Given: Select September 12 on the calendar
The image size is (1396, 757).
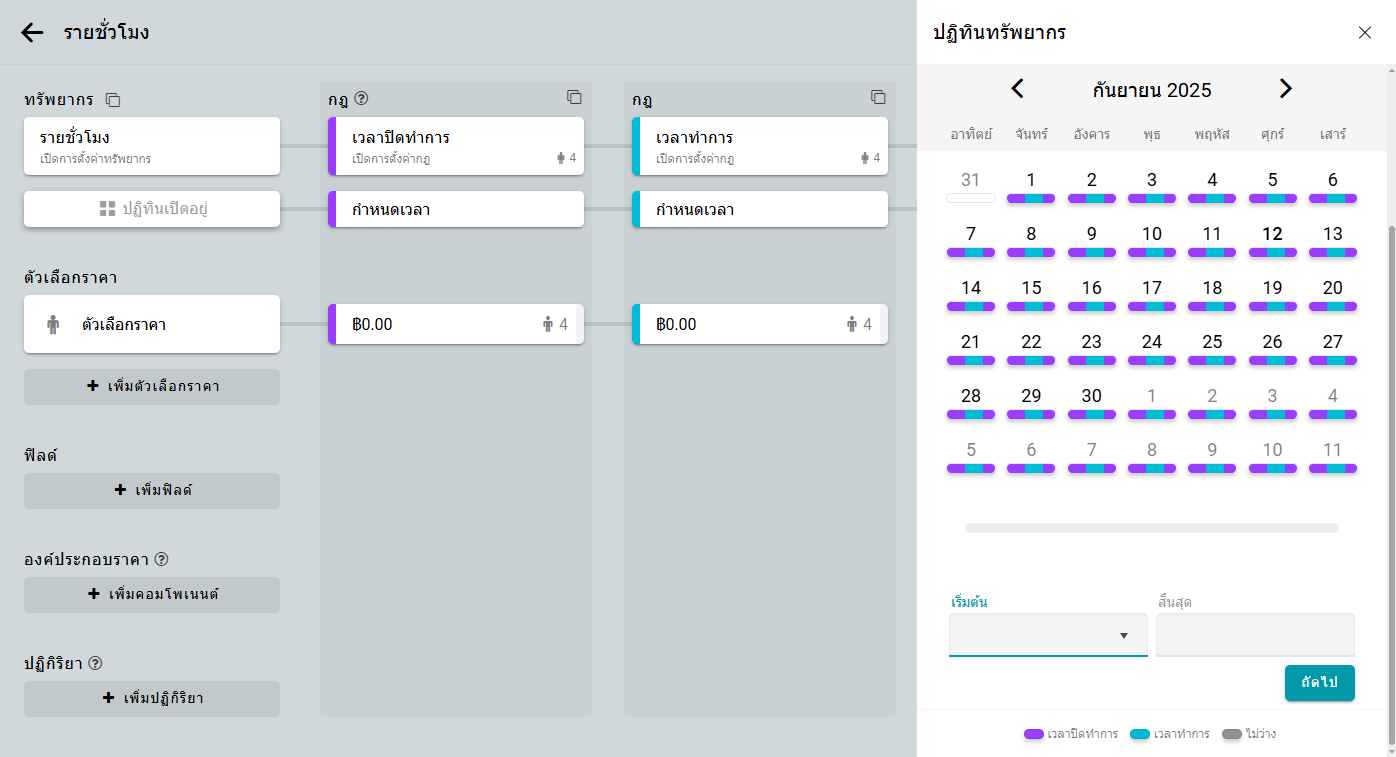Looking at the screenshot, I should (1272, 235).
